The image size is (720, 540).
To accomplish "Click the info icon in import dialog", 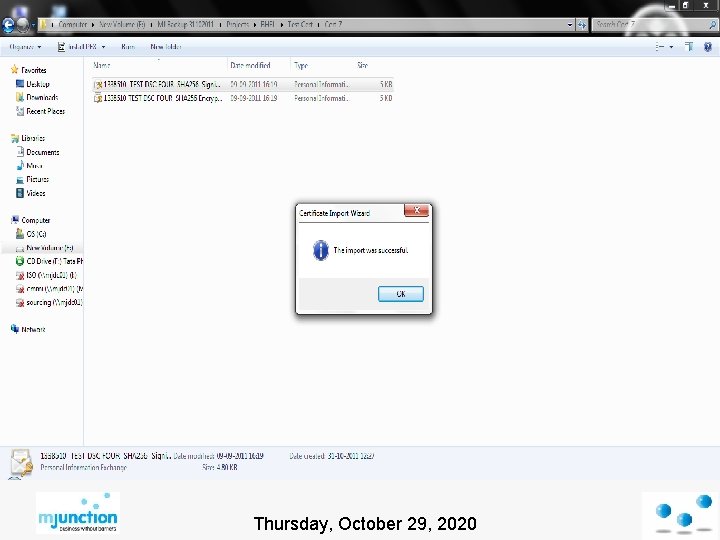I will [321, 250].
